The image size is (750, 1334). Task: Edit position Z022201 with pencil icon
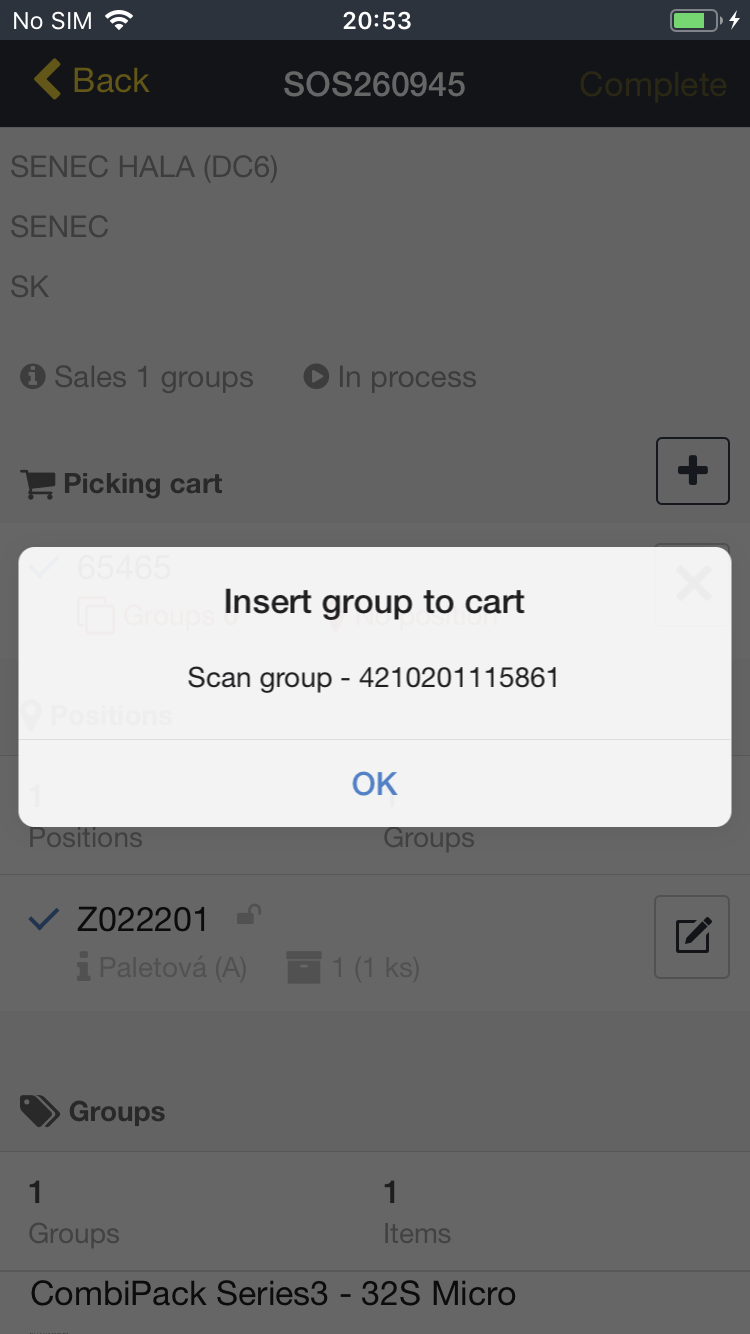(x=692, y=937)
